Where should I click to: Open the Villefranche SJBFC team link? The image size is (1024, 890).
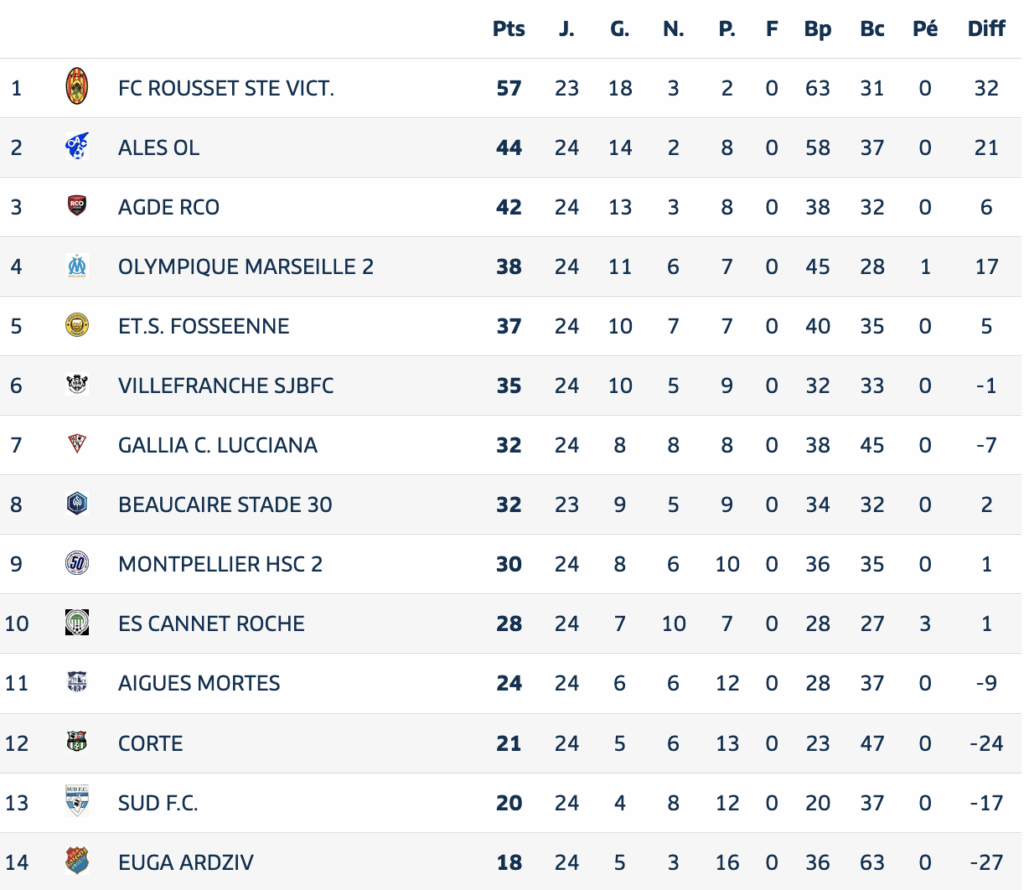click(x=225, y=385)
